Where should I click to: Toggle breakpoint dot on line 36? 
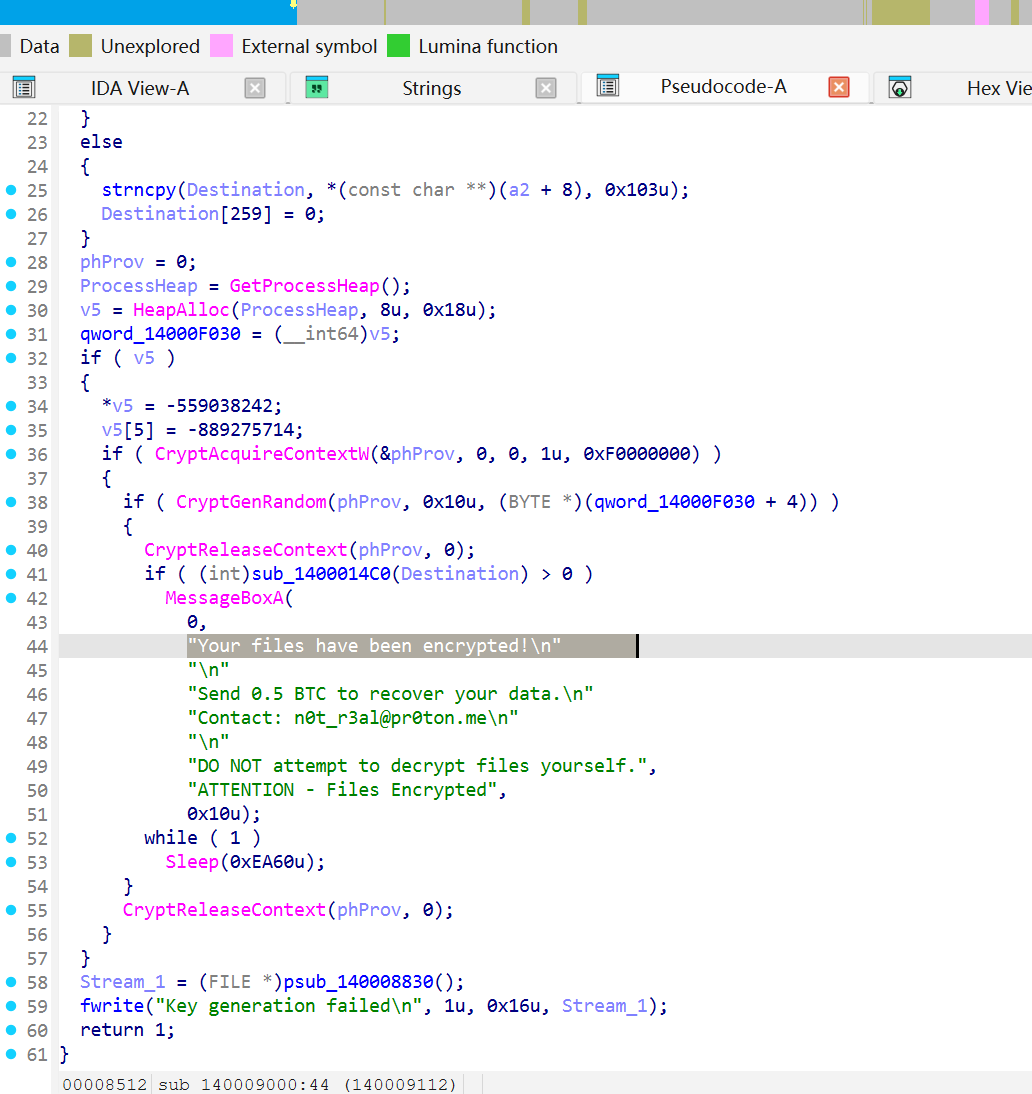(11, 454)
